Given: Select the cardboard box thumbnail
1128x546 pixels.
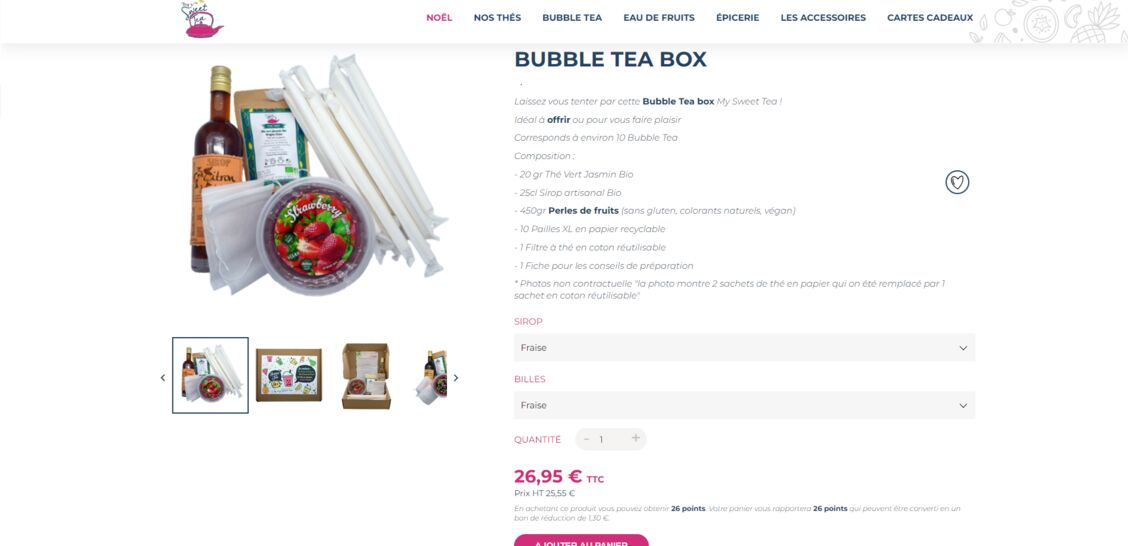Looking at the screenshot, I should pos(289,375).
